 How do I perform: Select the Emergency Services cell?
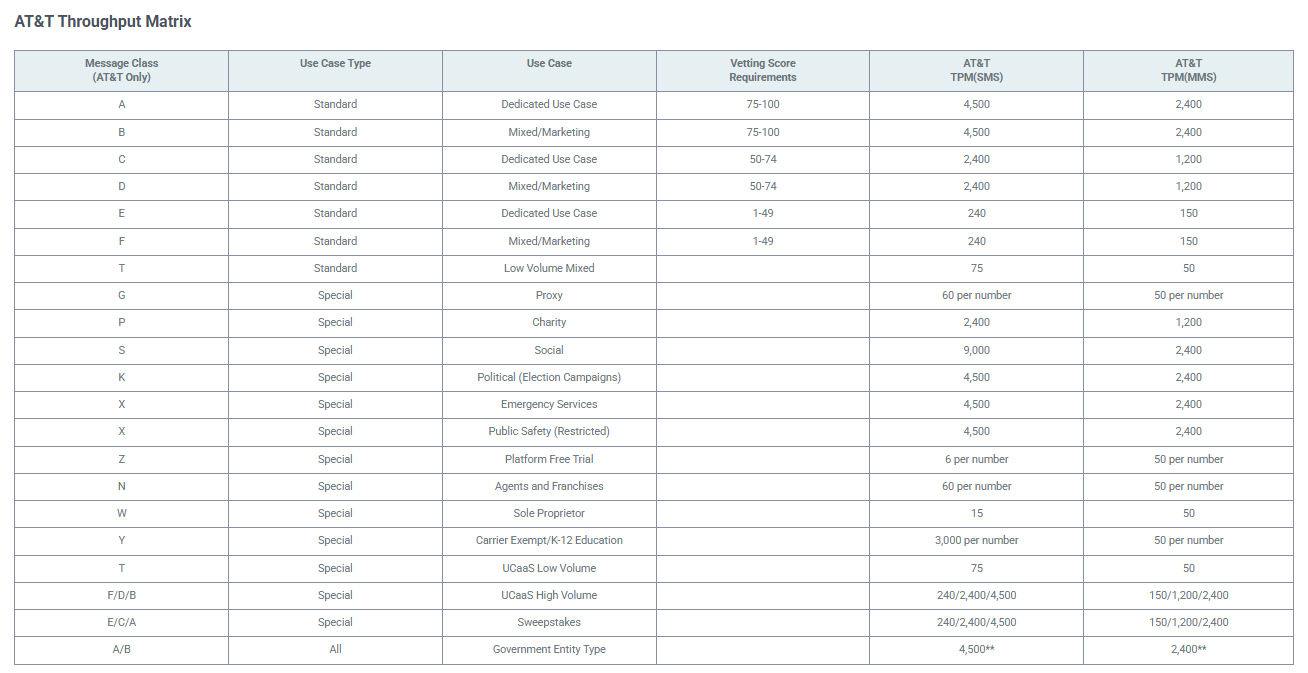pos(549,404)
